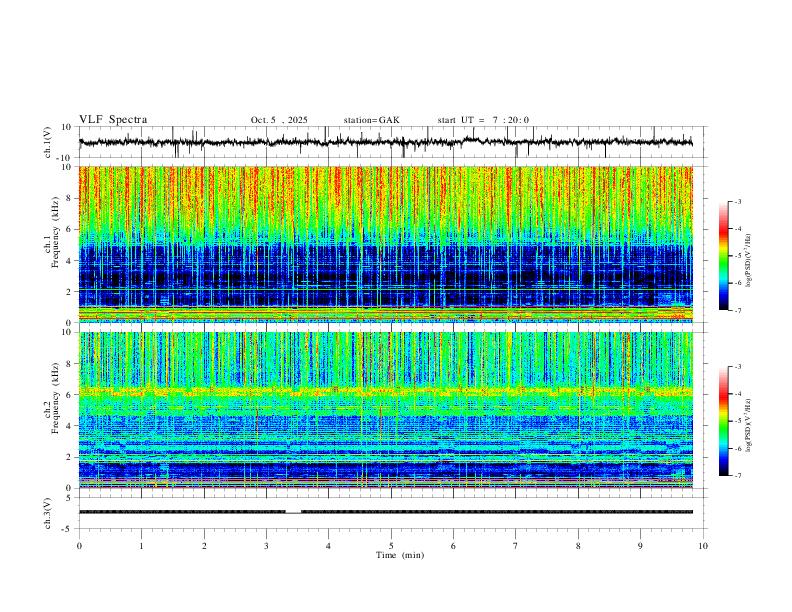
Task: Click the gap in the ch.3 trace
Action: coord(293,512)
